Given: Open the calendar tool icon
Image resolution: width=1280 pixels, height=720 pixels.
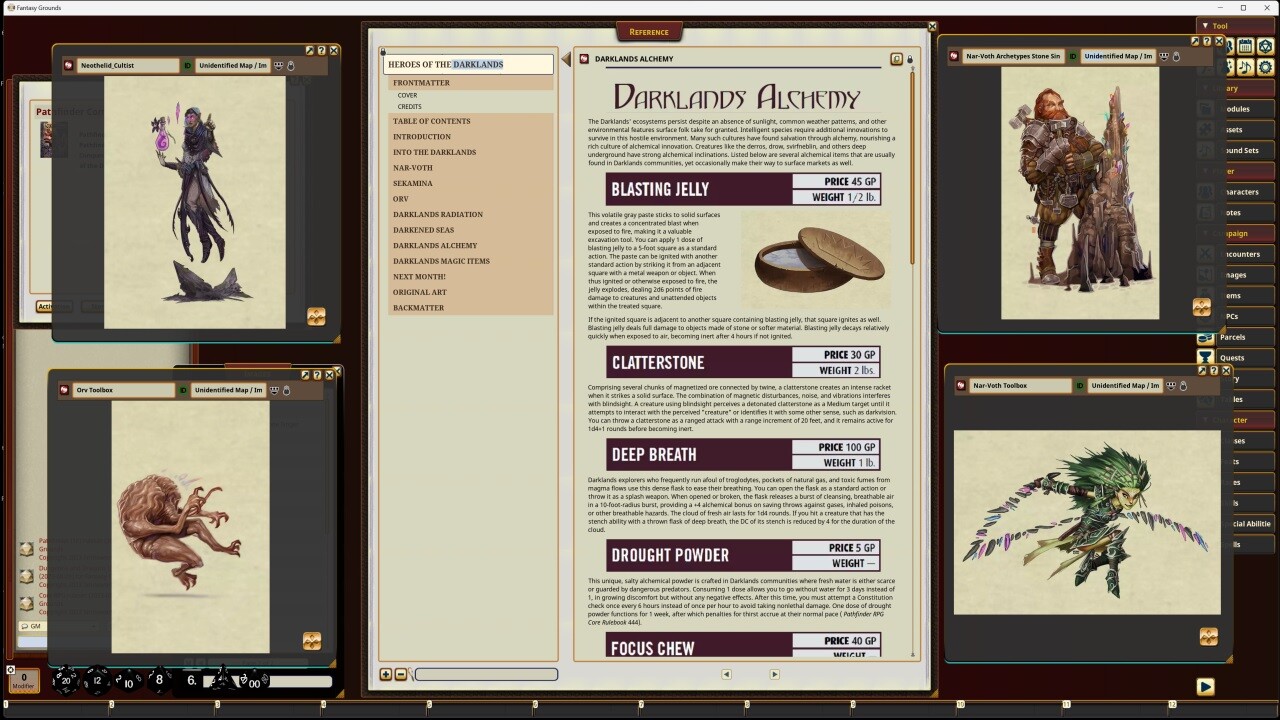Looking at the screenshot, I should 1245,47.
